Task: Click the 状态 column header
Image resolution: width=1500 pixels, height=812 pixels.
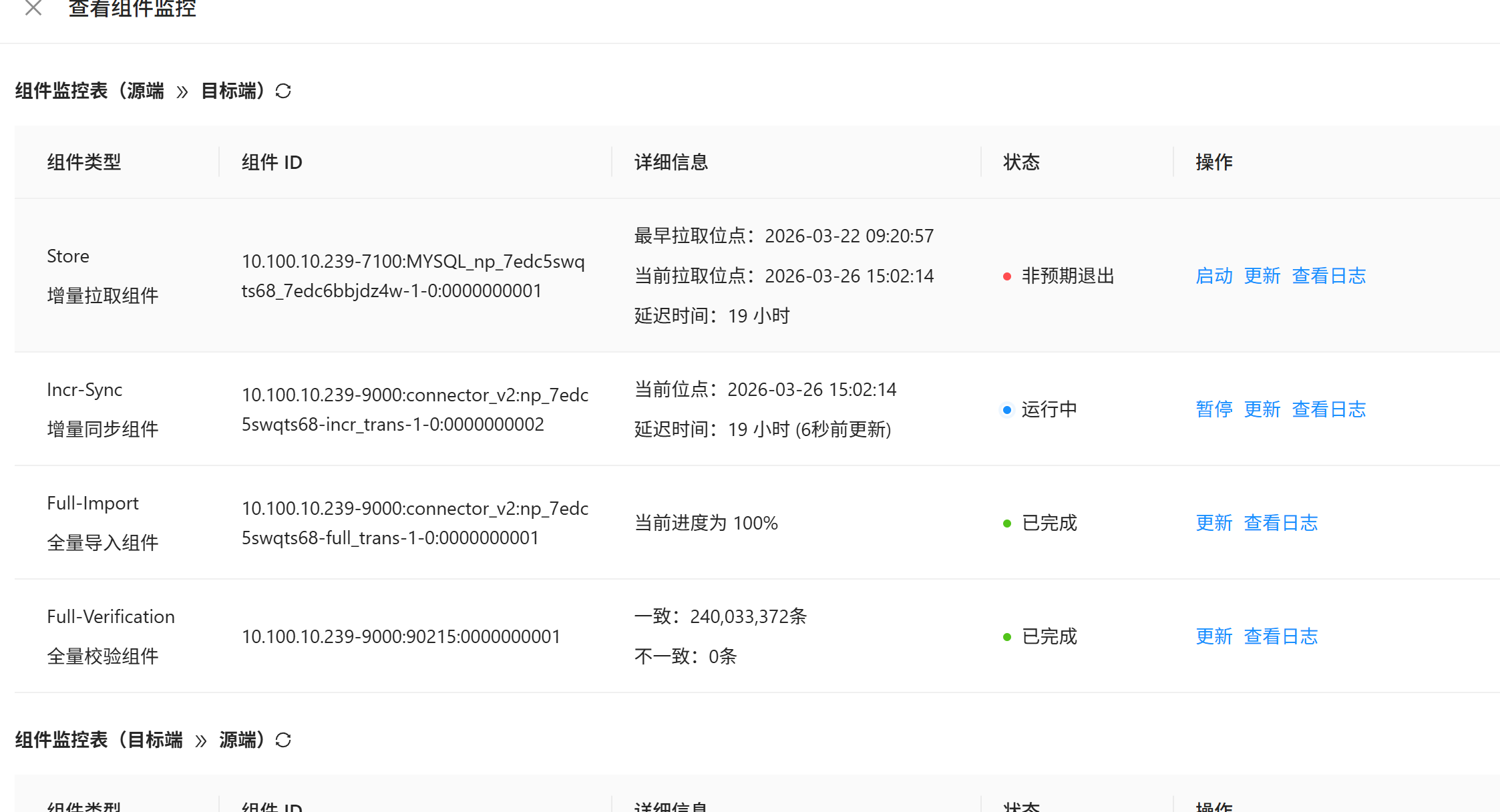Action: click(x=1021, y=162)
